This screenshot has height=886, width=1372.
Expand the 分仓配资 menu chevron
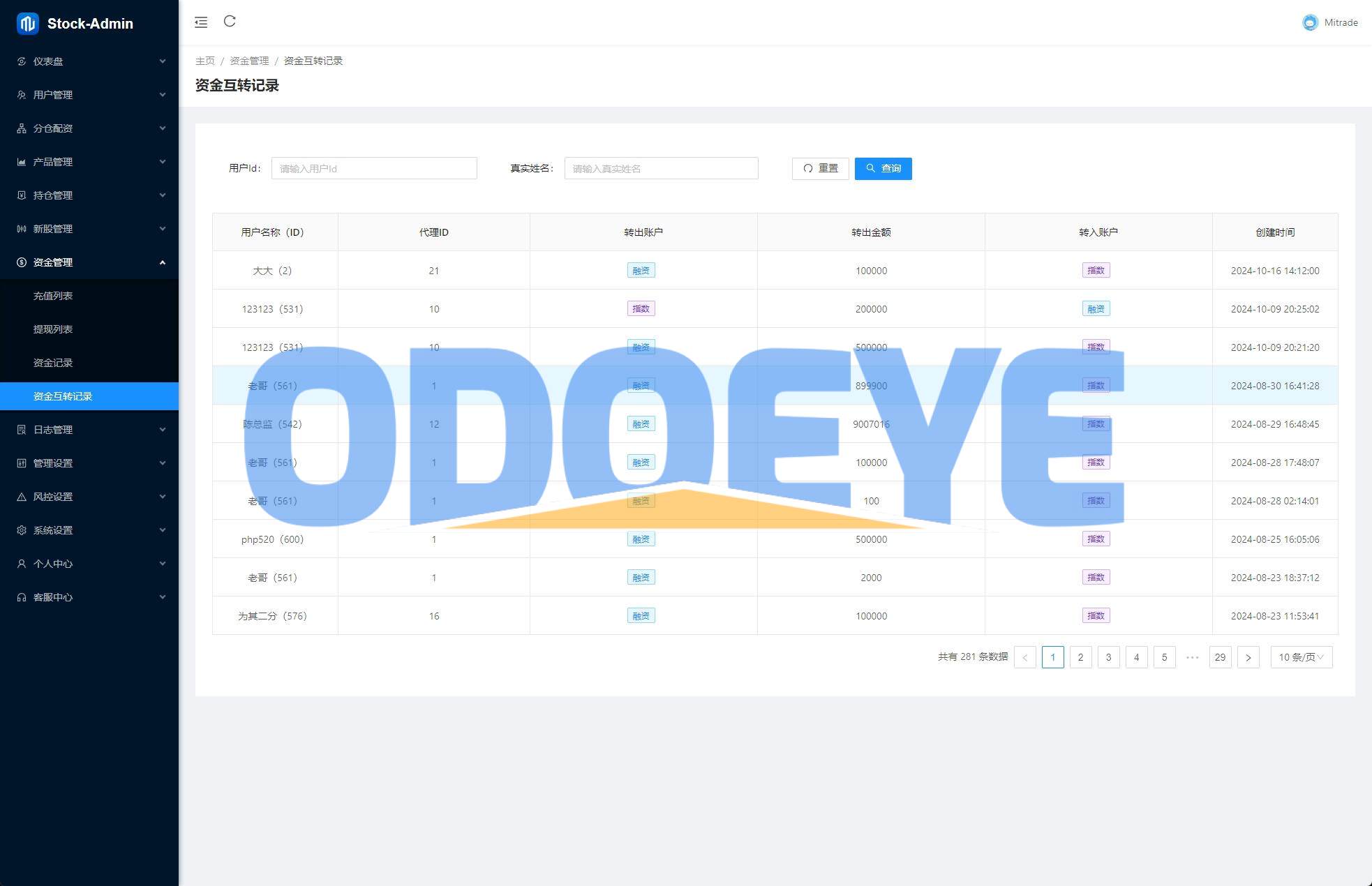tap(163, 128)
